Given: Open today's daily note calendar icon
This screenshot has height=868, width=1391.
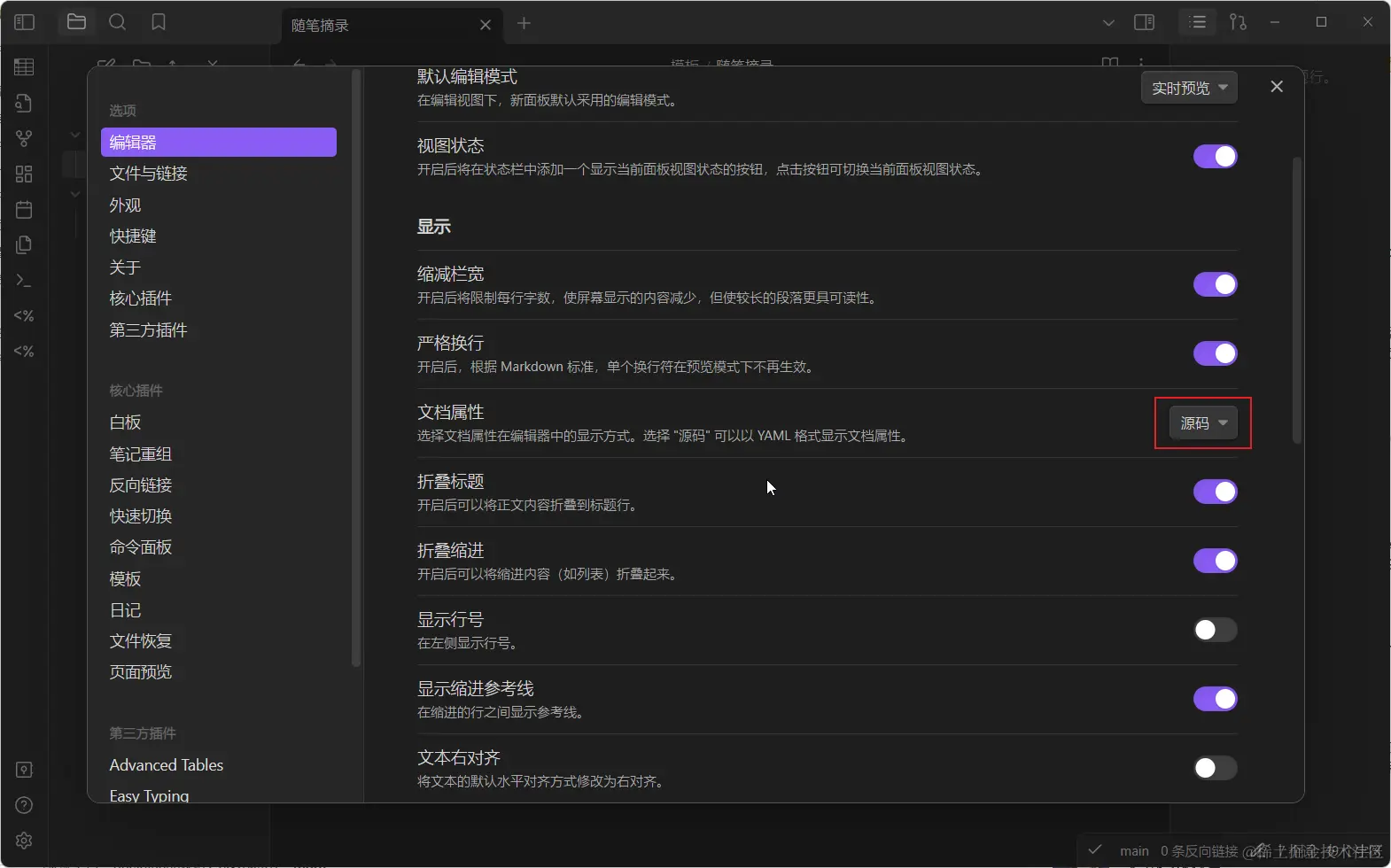Looking at the screenshot, I should 24,209.
